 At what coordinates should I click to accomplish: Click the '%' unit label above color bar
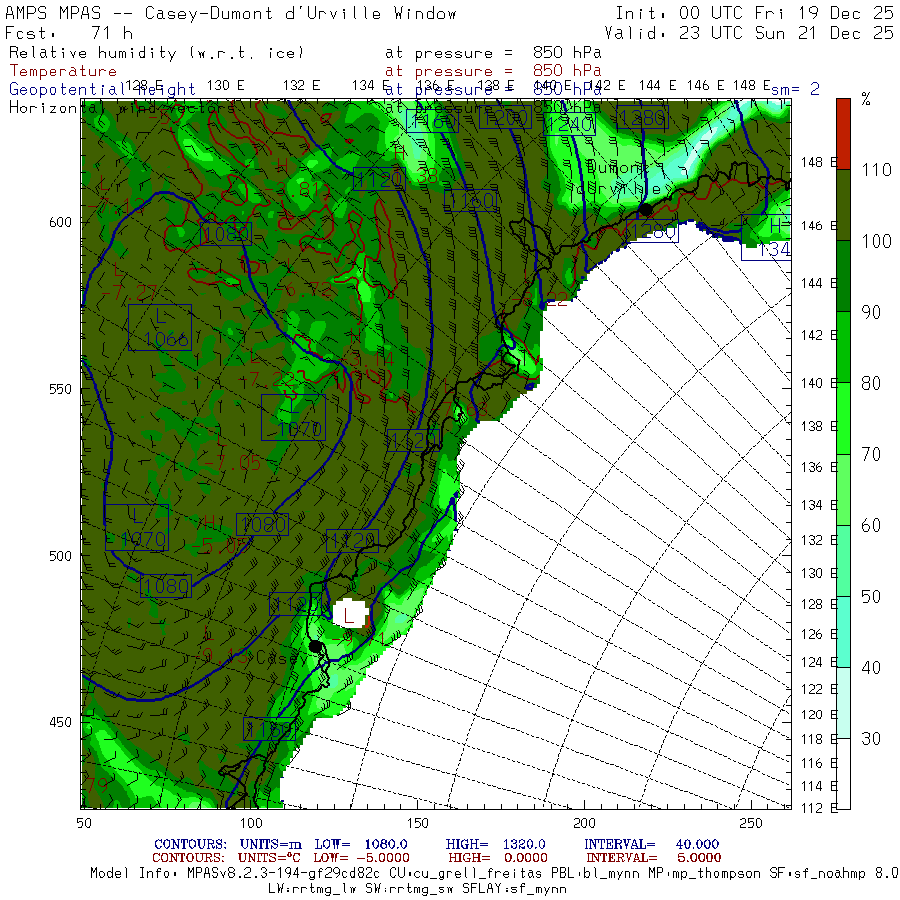pos(866,99)
